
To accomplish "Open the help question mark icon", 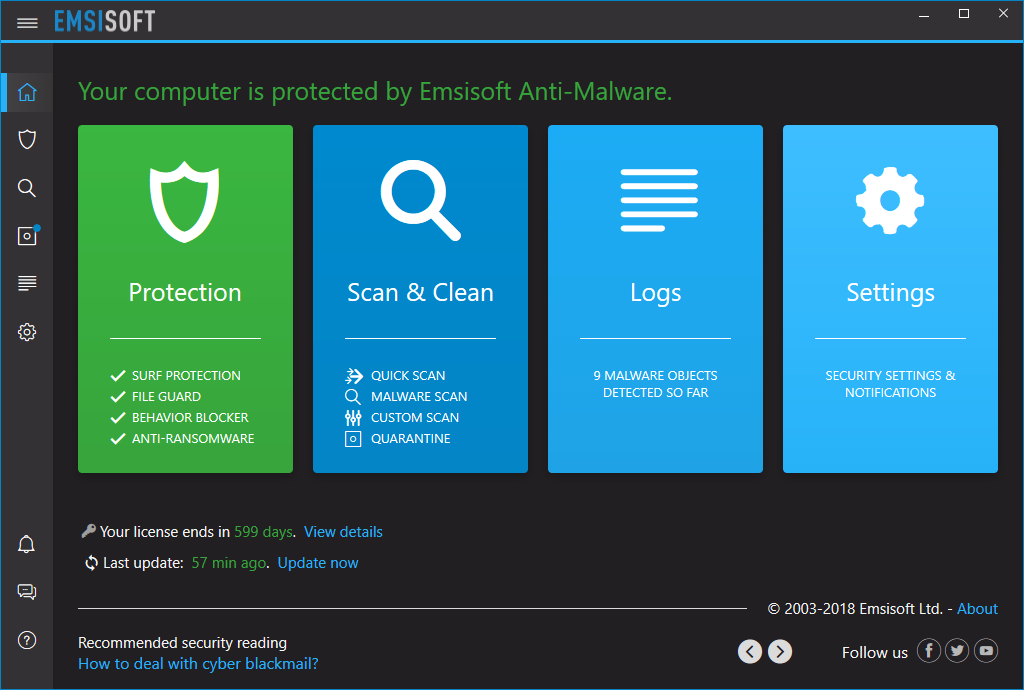I will click(x=26, y=639).
